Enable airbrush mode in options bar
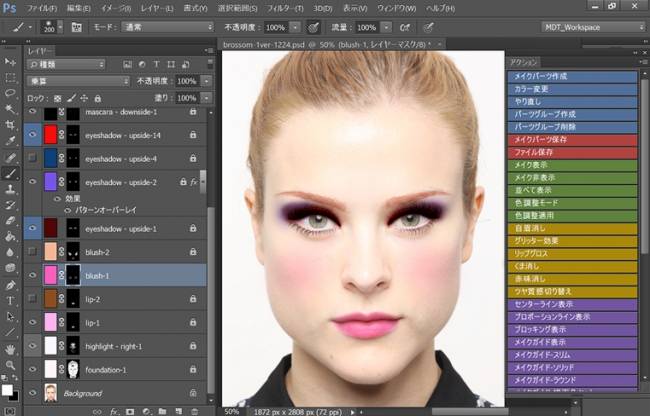650x416 pixels. (405, 27)
